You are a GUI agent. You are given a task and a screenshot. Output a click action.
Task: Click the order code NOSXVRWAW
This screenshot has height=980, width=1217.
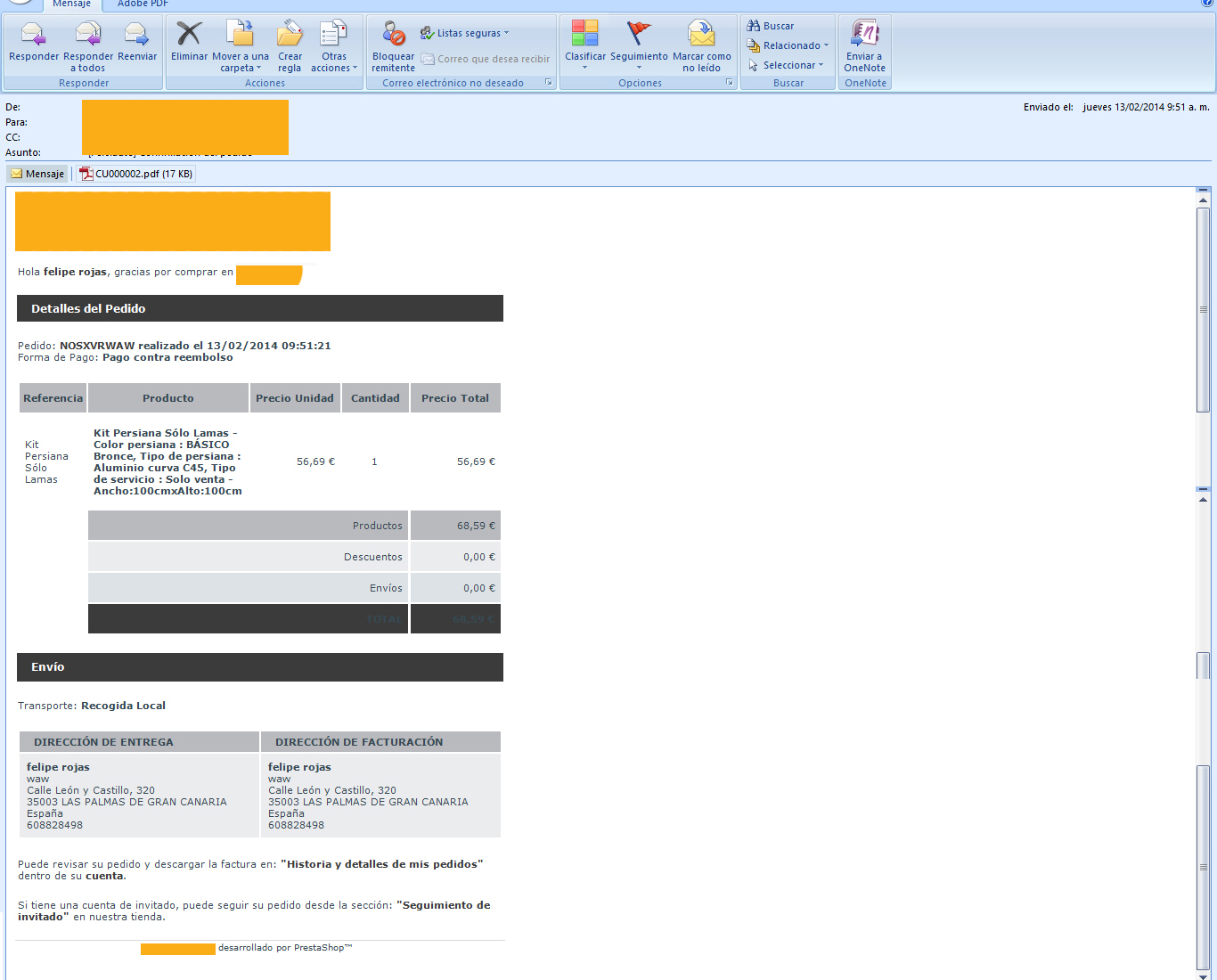point(97,346)
